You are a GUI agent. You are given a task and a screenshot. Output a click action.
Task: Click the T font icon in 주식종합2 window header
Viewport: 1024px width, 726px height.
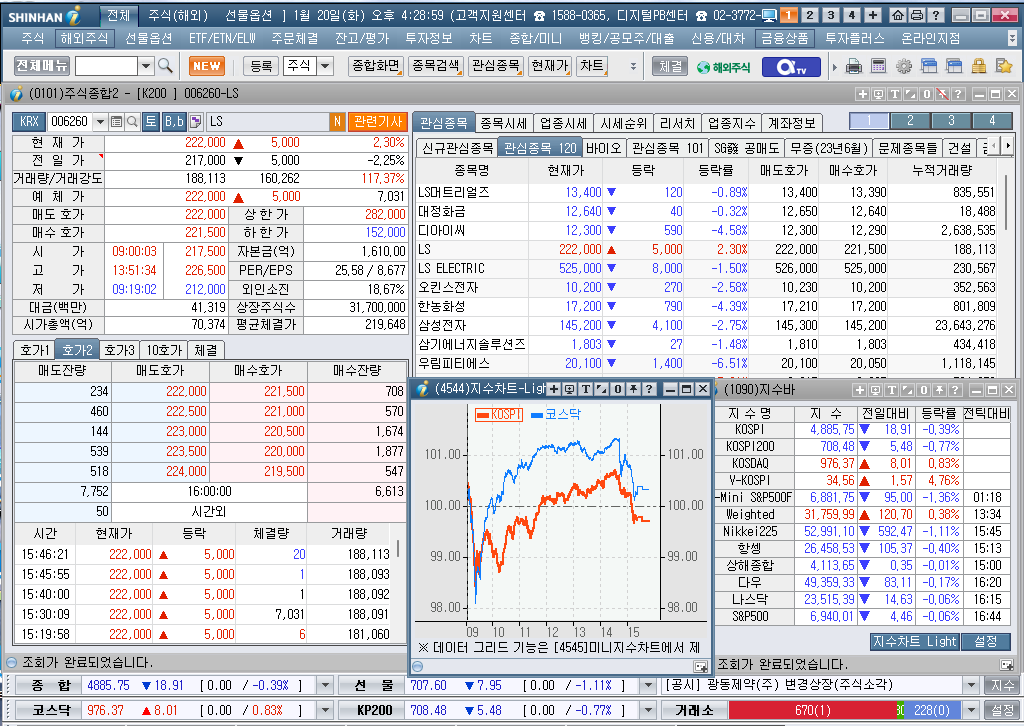coord(894,94)
